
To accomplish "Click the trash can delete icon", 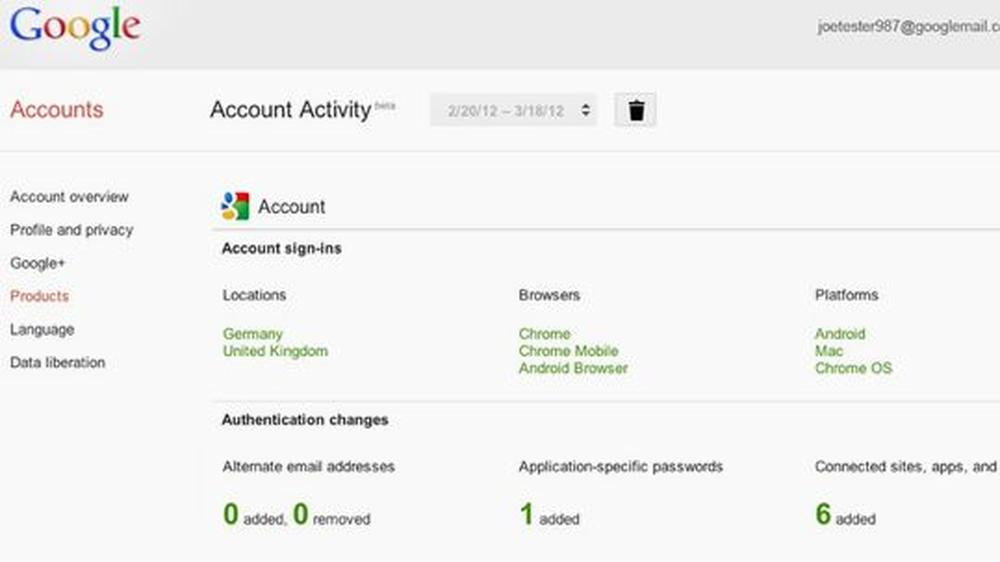I will (x=635, y=110).
